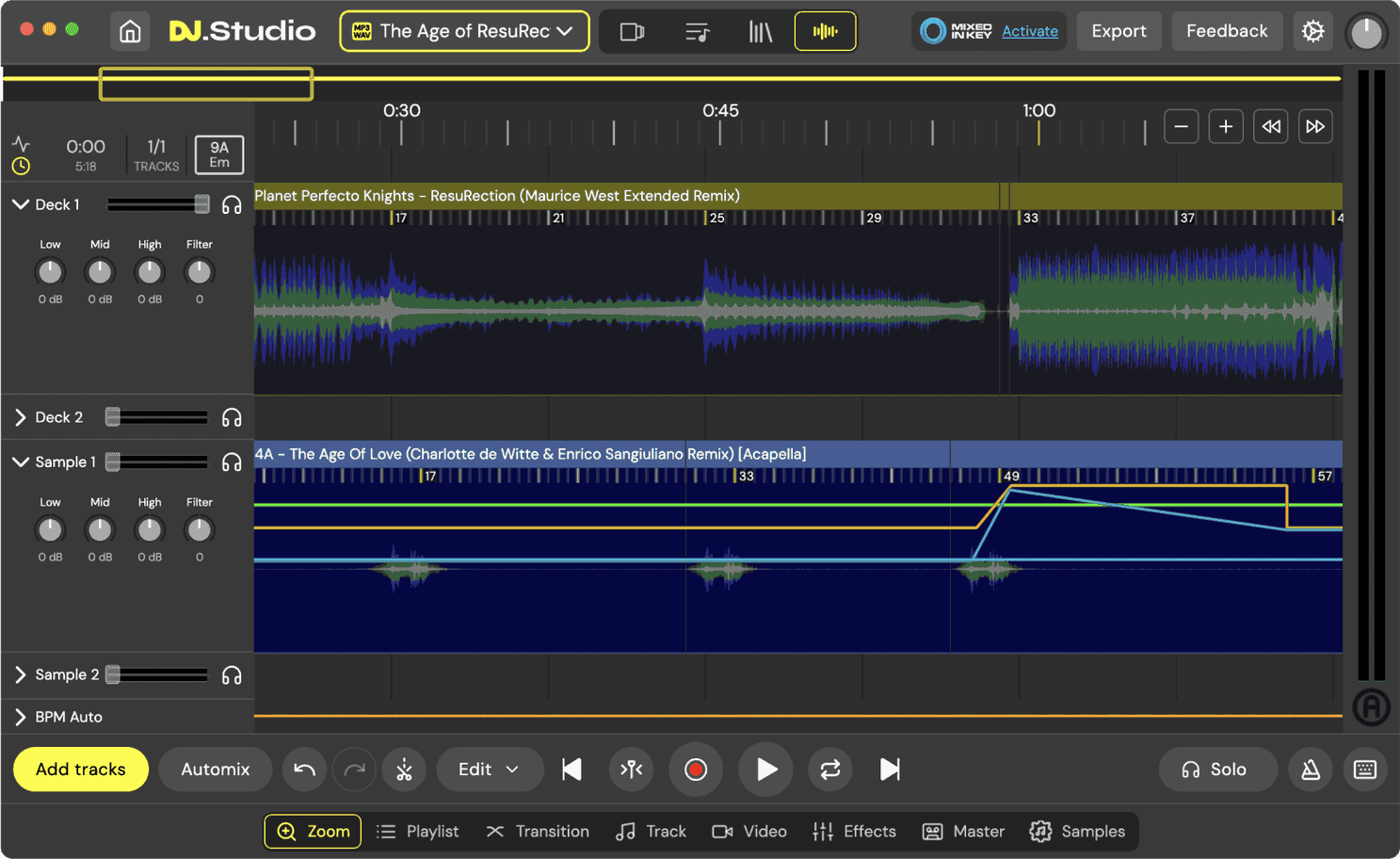Open The Age of ResuRec project dropdown
Image resolution: width=1400 pixels, height=859 pixels.
pos(464,30)
